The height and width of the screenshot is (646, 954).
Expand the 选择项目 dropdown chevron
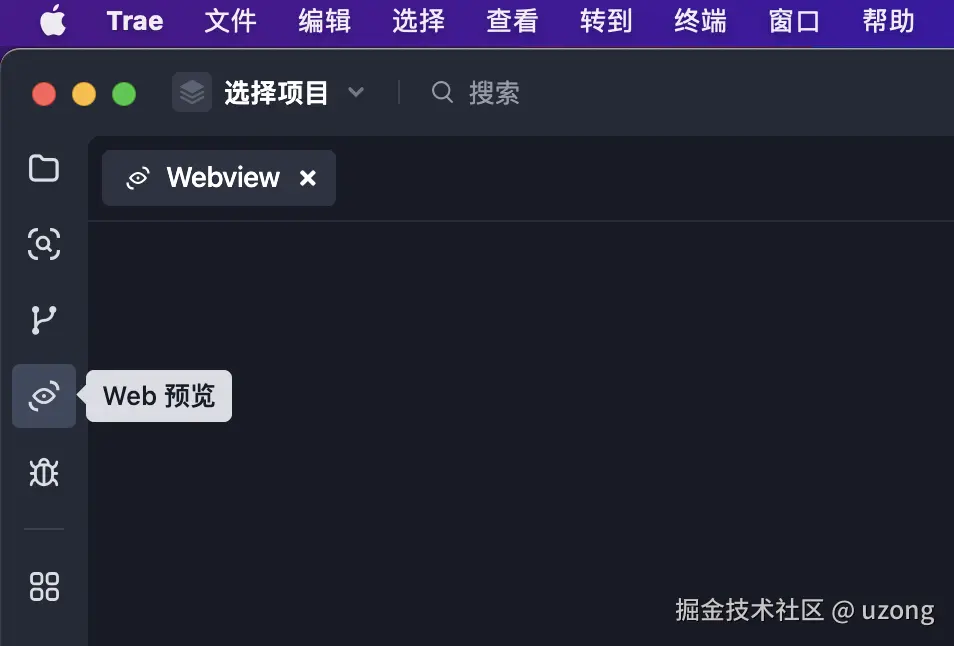click(356, 92)
